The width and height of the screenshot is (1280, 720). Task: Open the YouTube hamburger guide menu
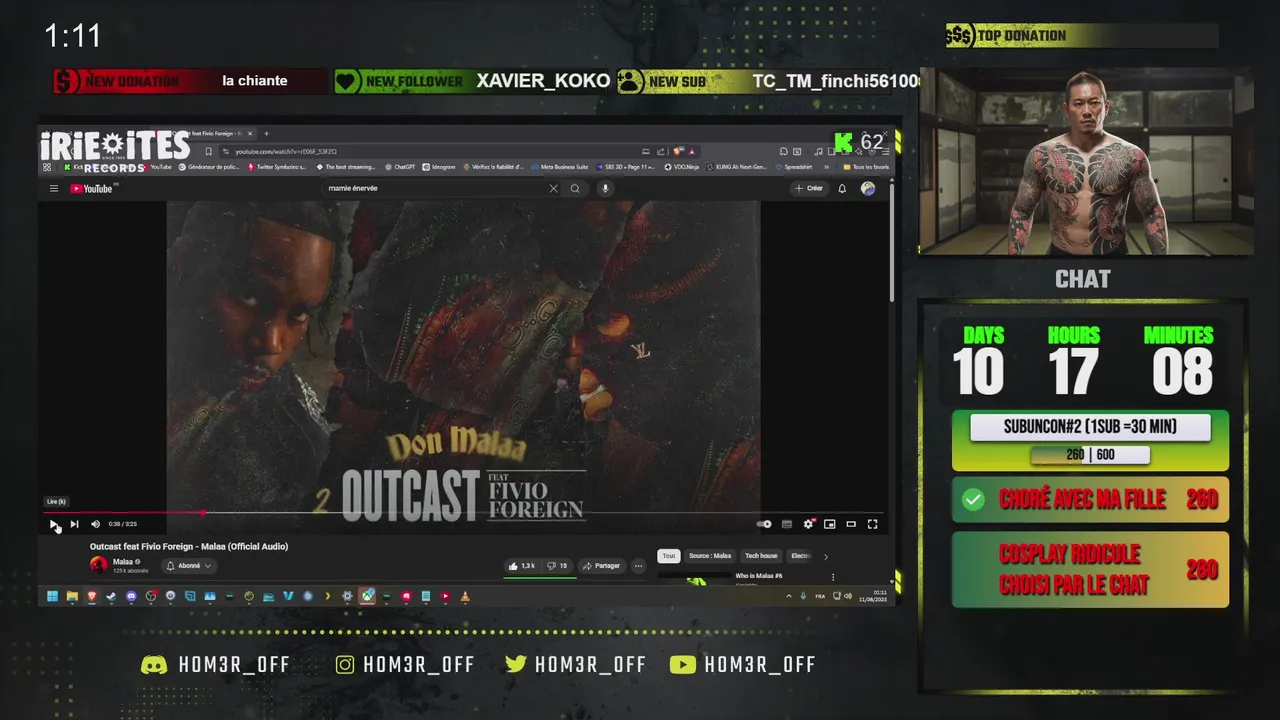tap(54, 188)
